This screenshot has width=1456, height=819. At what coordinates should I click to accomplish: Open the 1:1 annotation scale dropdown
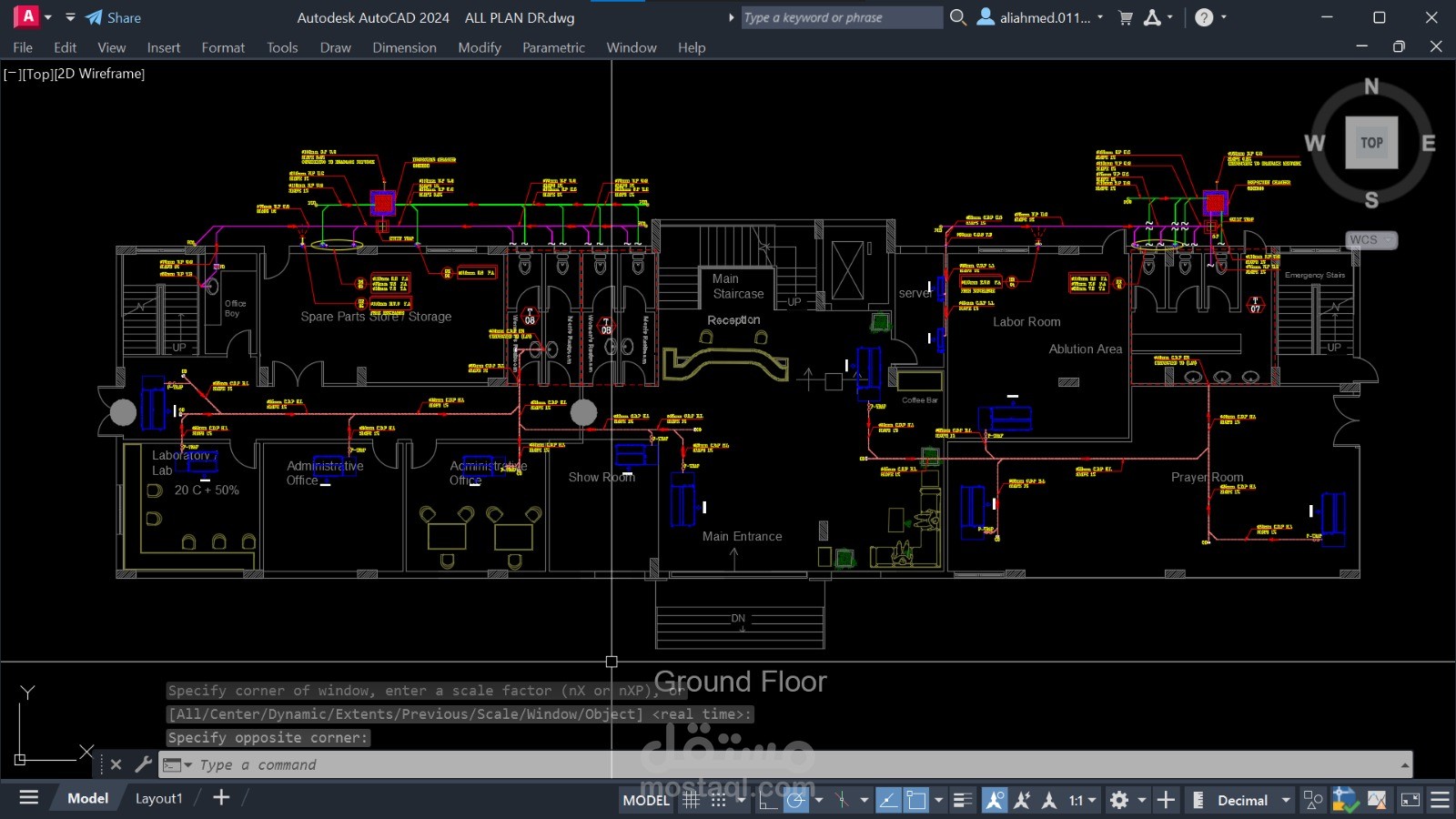[x=1083, y=800]
